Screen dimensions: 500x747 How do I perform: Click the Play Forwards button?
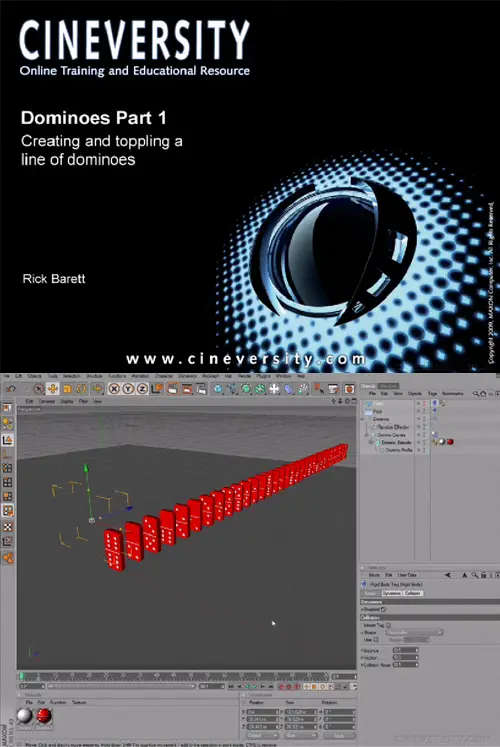coord(255,686)
